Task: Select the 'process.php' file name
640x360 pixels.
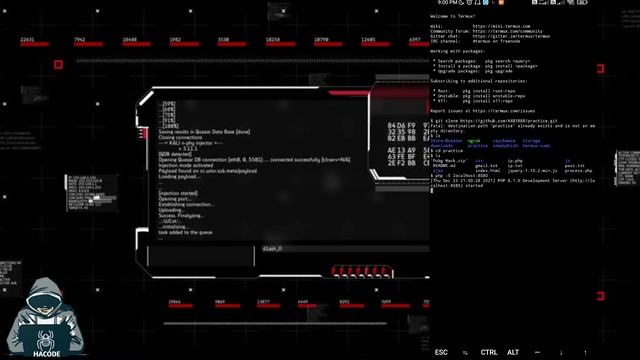Action: pos(579,171)
